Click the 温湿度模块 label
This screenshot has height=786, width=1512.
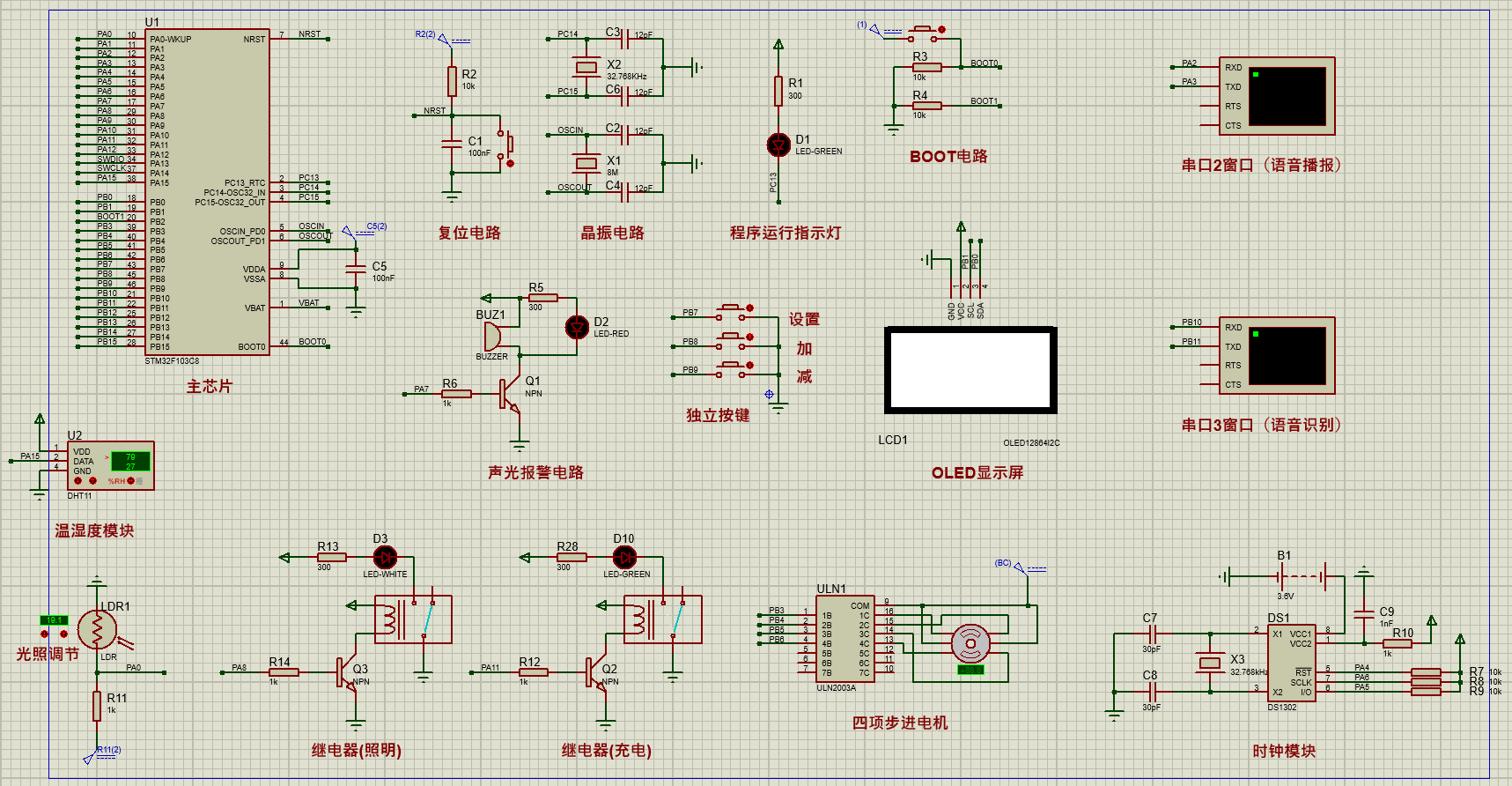[94, 530]
